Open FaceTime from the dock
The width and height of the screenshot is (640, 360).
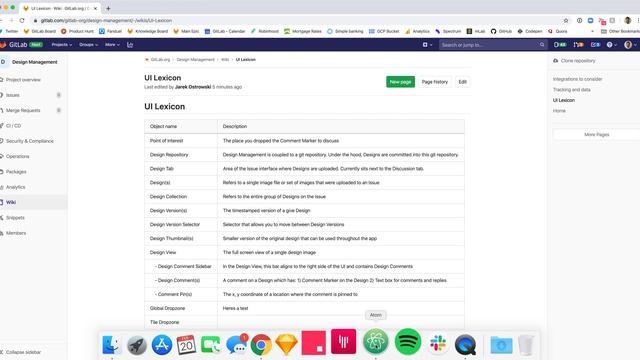pyautogui.click(x=211, y=345)
